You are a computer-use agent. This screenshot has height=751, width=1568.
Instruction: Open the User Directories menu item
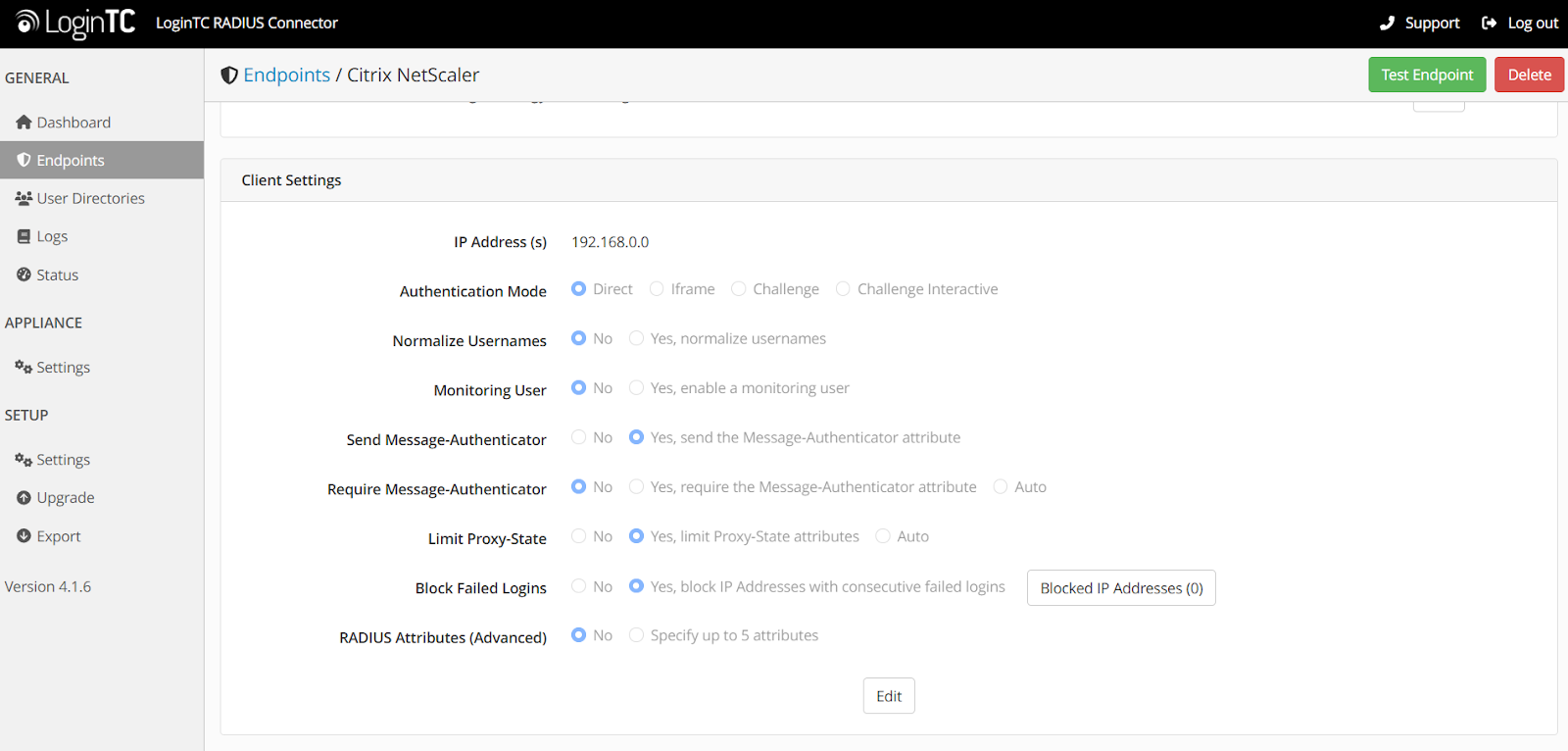102,198
